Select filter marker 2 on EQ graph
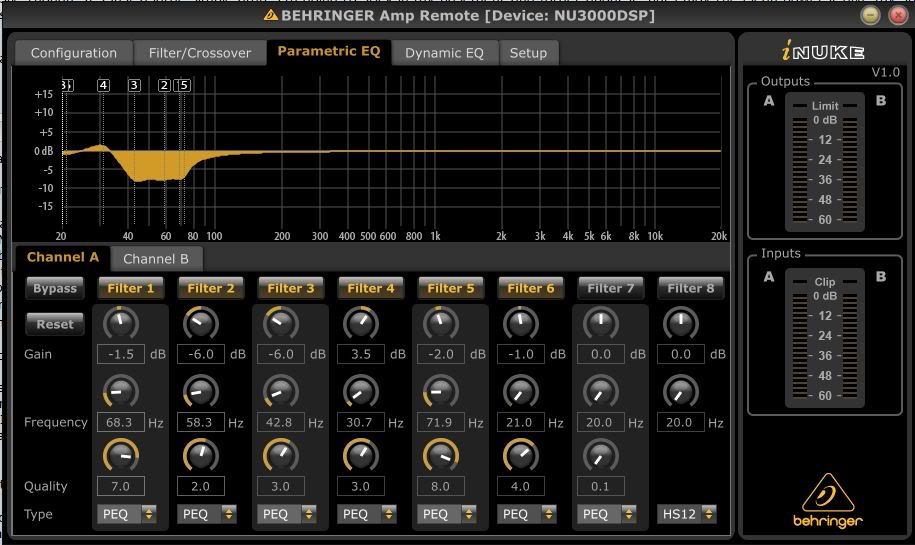Image resolution: width=915 pixels, height=545 pixels. [165, 85]
